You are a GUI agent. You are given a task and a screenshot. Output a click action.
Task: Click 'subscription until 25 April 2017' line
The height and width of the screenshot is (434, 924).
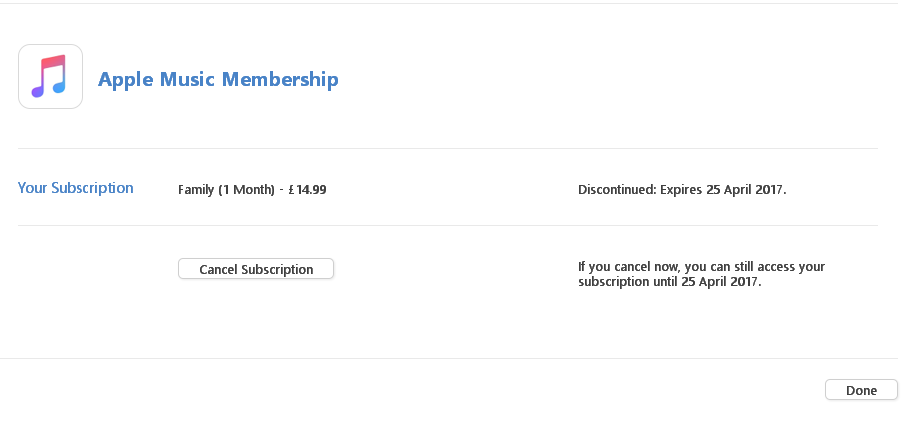[669, 282]
